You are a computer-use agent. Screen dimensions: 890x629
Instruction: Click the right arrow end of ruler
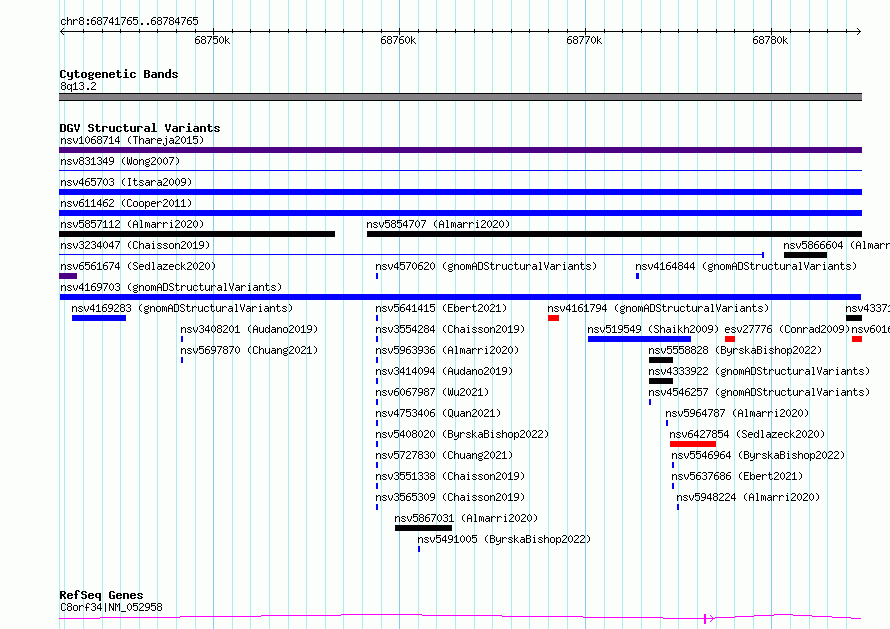pos(859,31)
